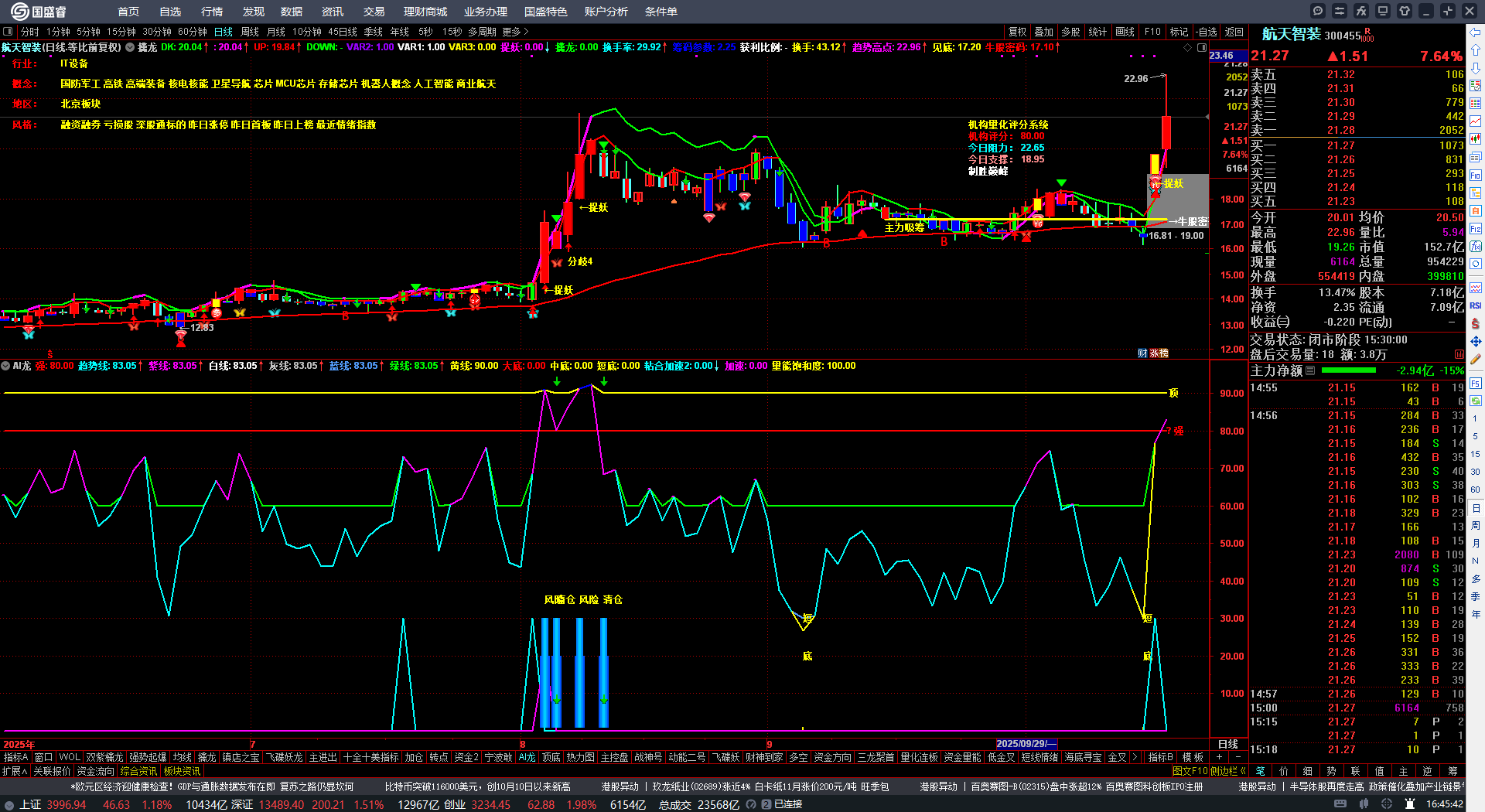Screen dimensions: 1485x812
Task: Switch to candlestick chart via sidebar icon
Action: [1476, 139]
